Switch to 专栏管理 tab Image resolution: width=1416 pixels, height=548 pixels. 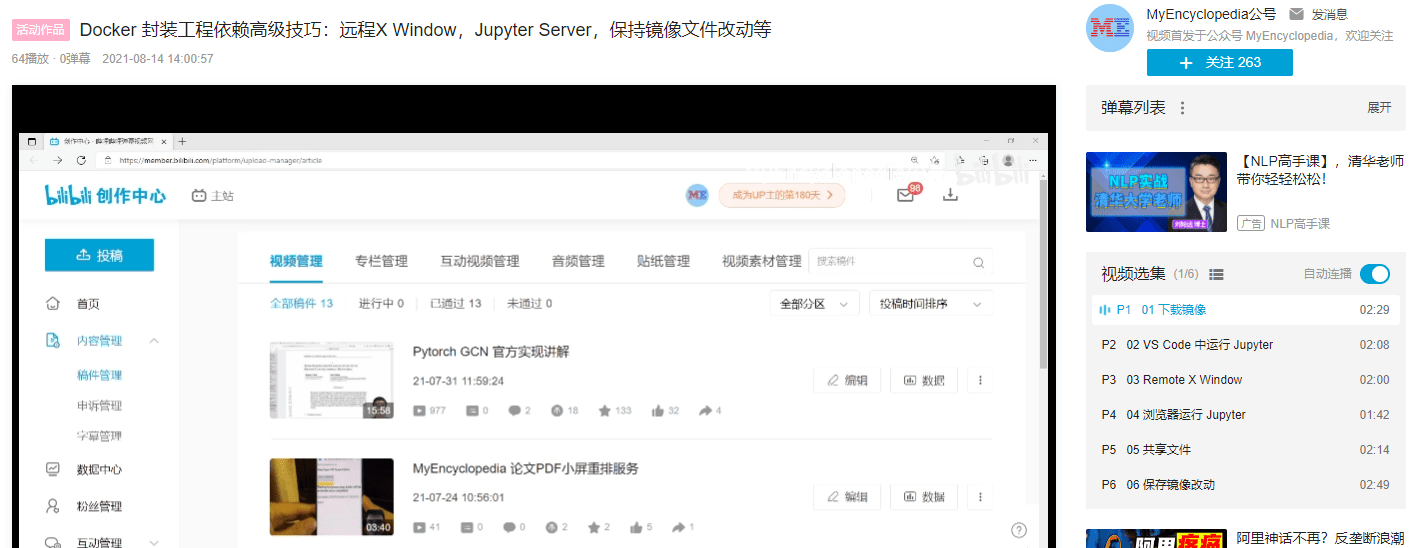[x=381, y=261]
